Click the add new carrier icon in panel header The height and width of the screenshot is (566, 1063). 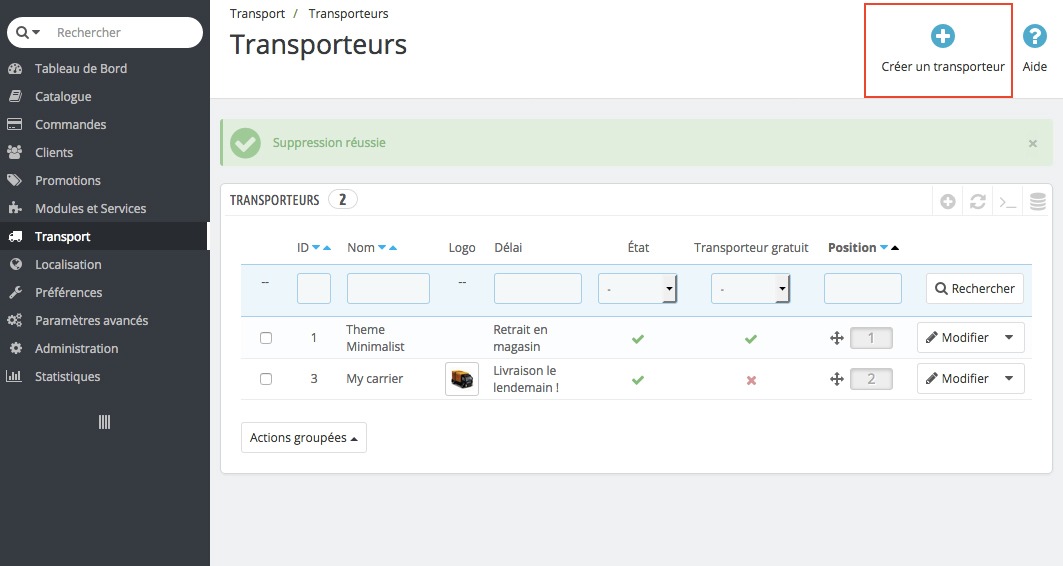point(948,202)
